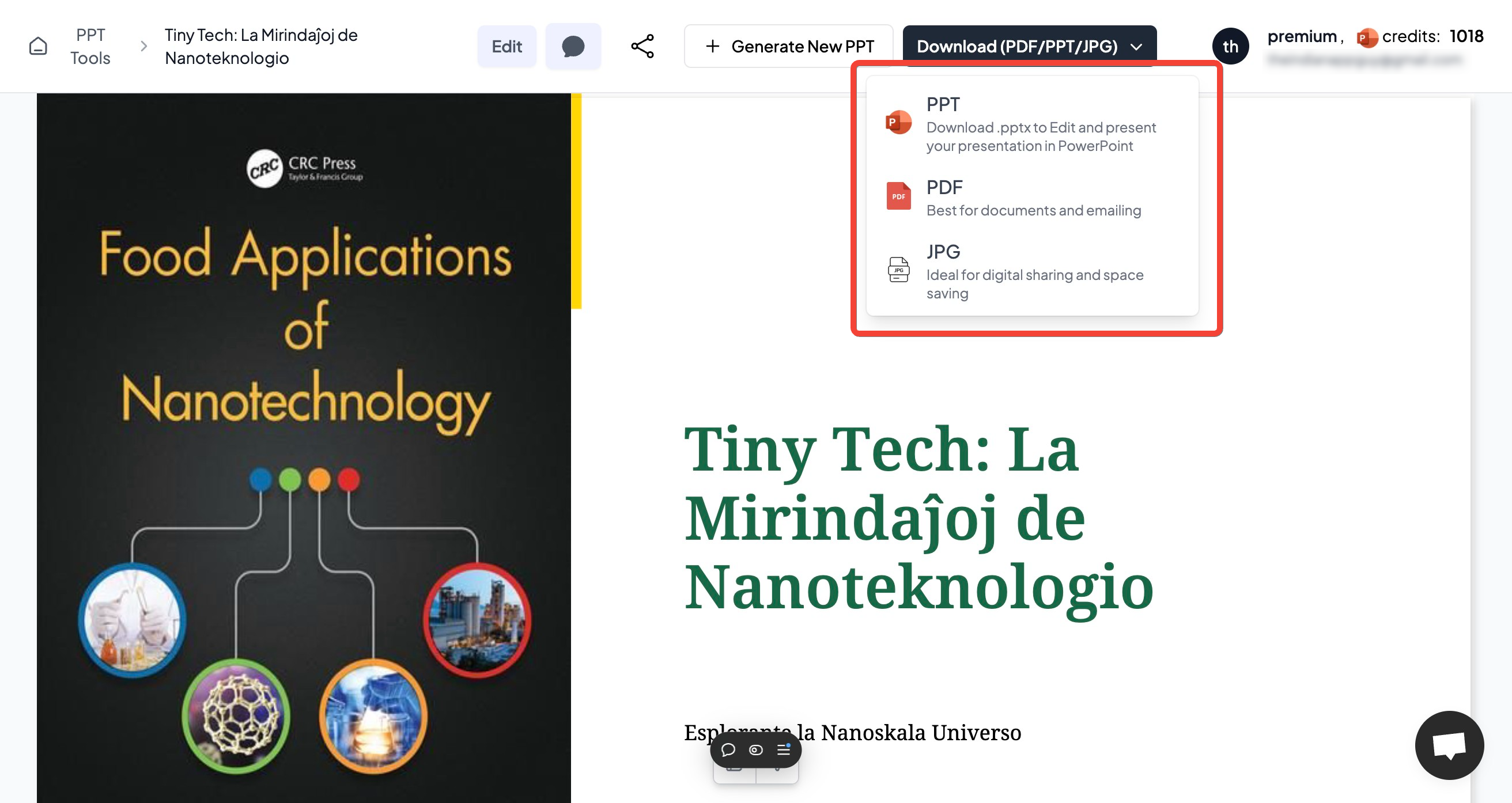
Task: Choose PDF download option
Action: pyautogui.click(x=1031, y=198)
